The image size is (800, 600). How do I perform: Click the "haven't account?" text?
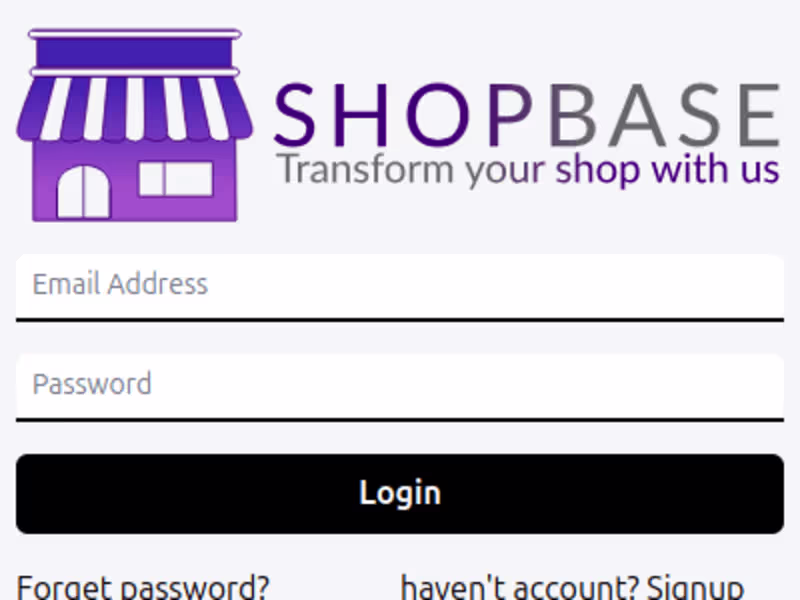coord(520,588)
